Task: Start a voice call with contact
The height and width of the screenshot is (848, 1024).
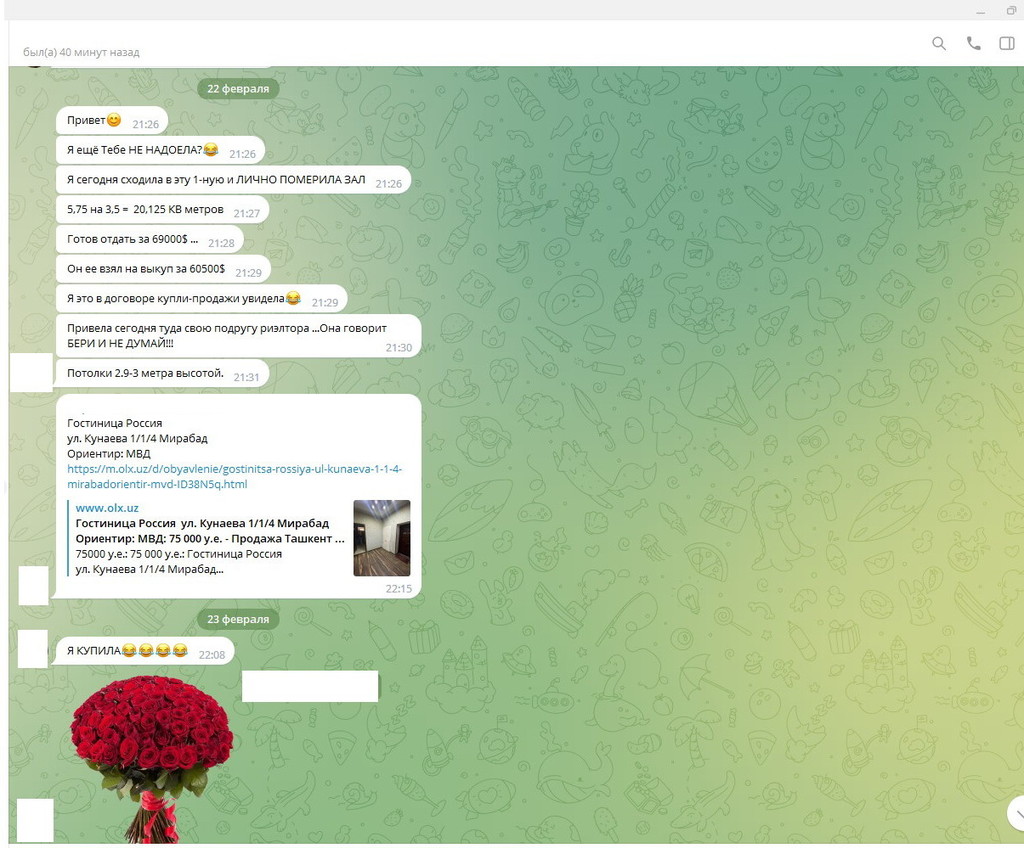Action: coord(973,43)
